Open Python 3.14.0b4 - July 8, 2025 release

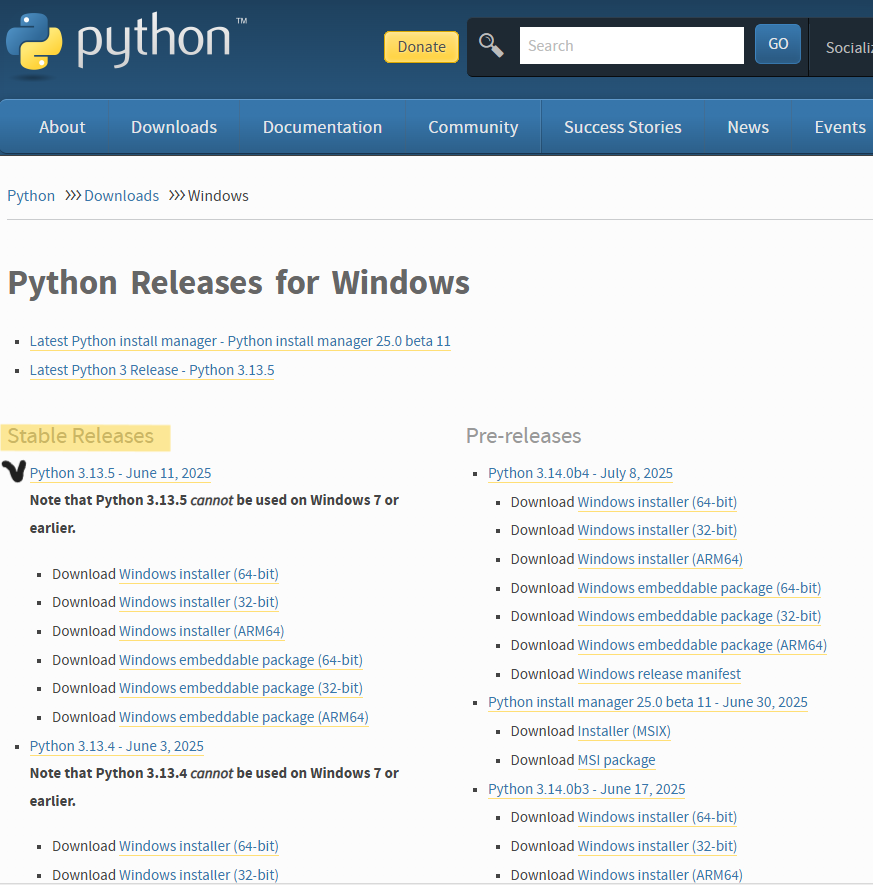pos(581,473)
